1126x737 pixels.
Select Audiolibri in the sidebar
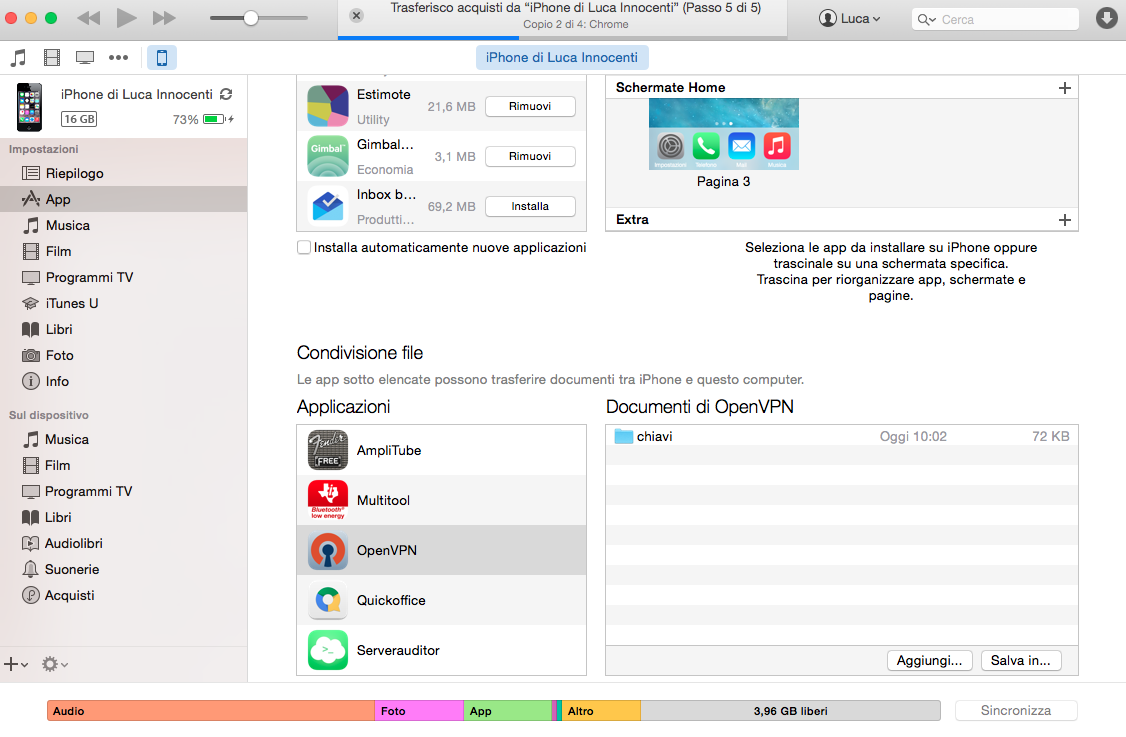tap(124, 543)
